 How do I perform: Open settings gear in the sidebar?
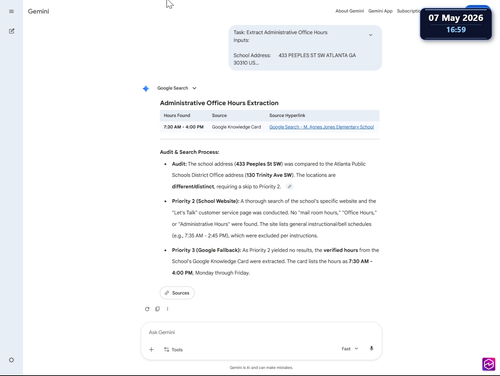[11, 360]
